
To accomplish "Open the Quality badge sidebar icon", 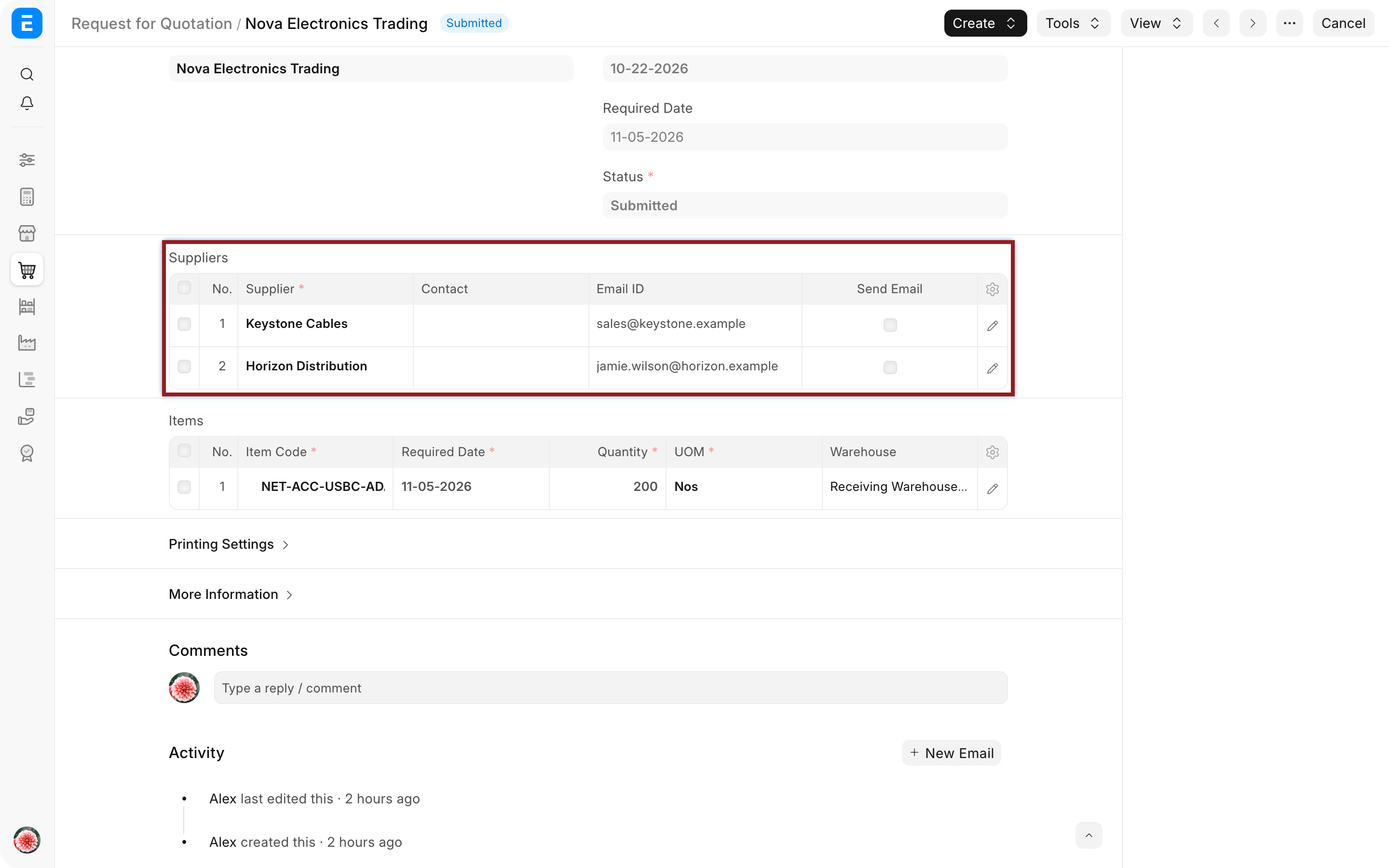I will (x=27, y=453).
